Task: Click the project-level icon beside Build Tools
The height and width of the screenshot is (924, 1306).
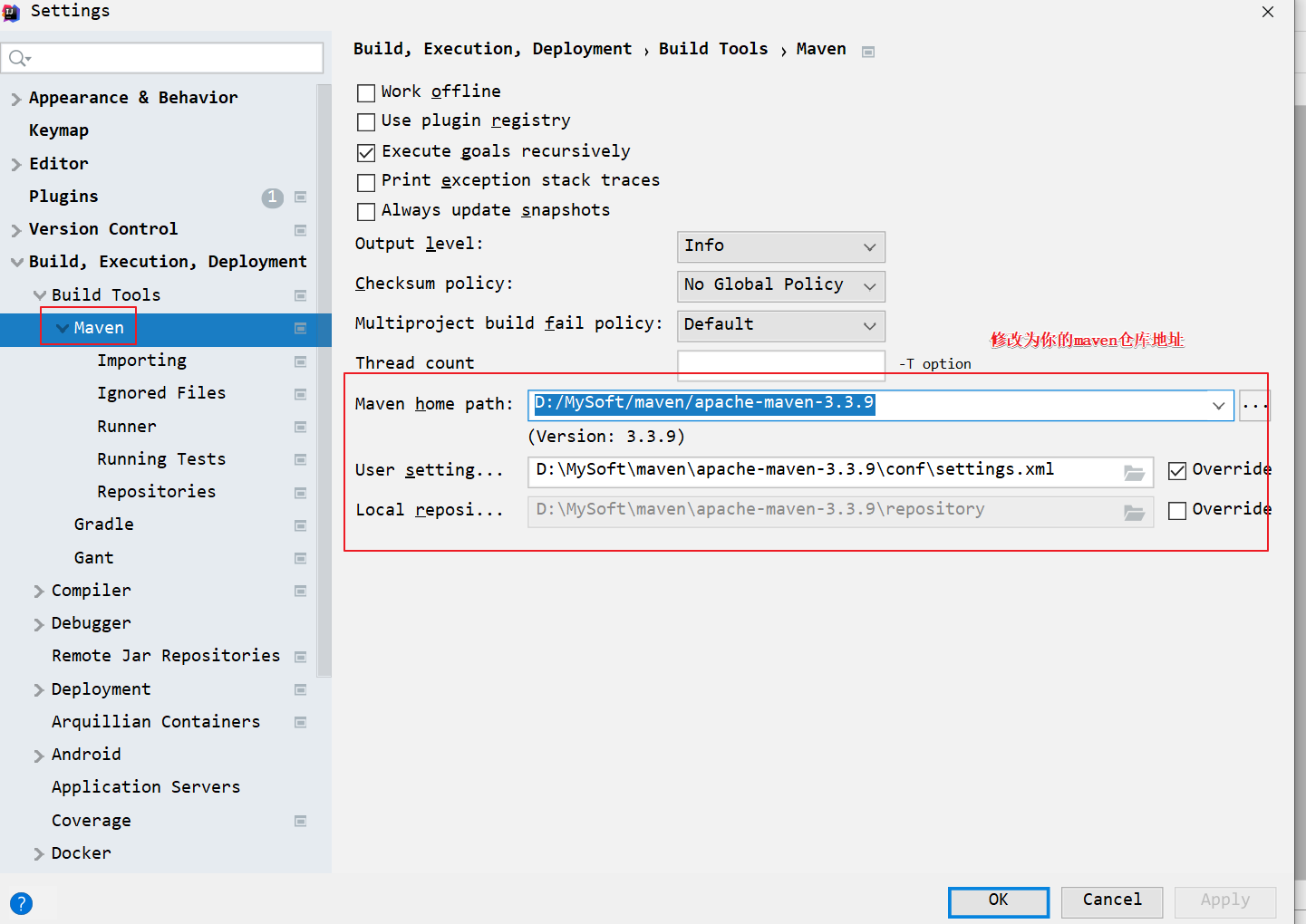Action: pyautogui.click(x=301, y=295)
